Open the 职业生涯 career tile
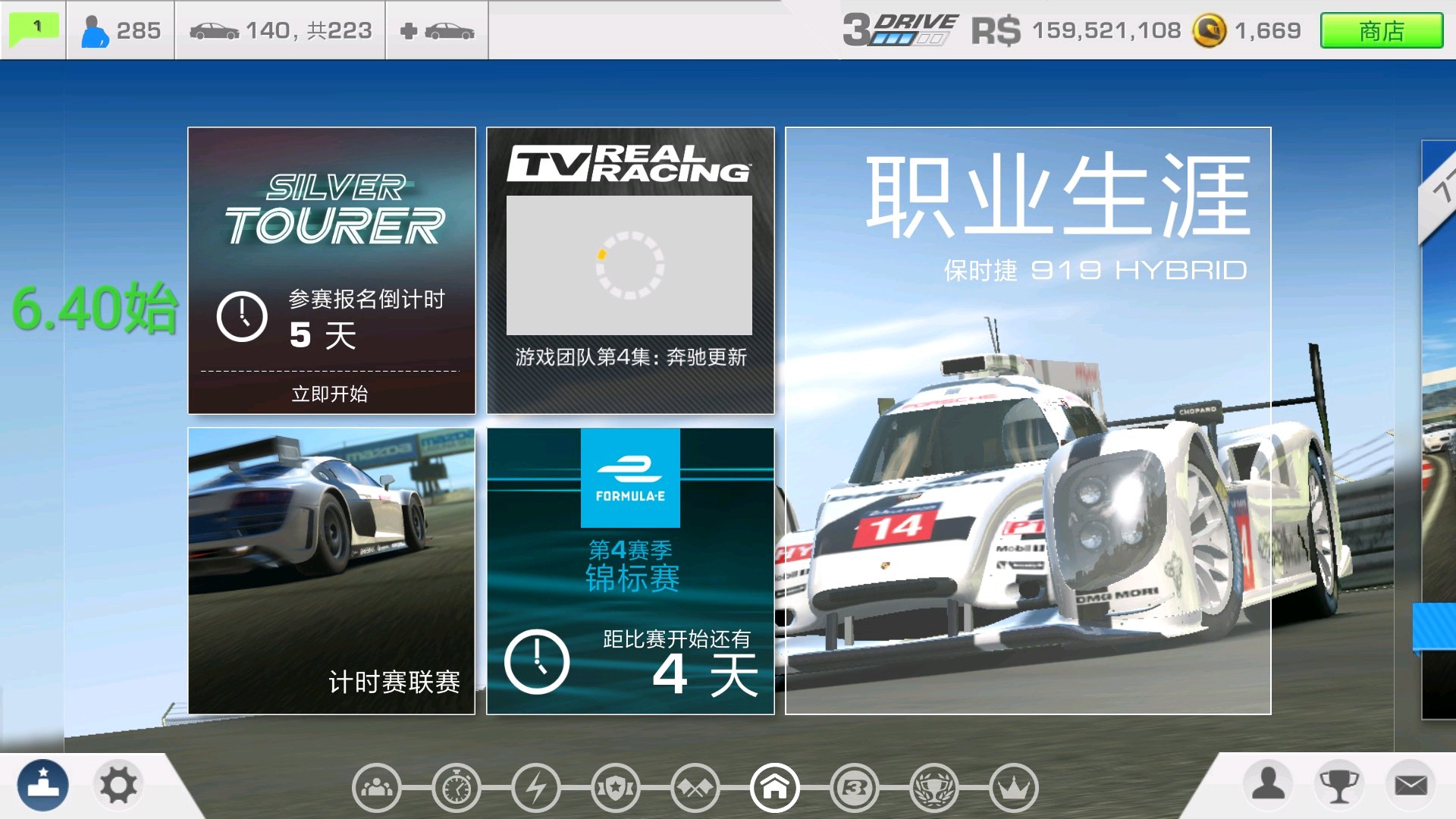The height and width of the screenshot is (819, 1456). tap(1028, 421)
